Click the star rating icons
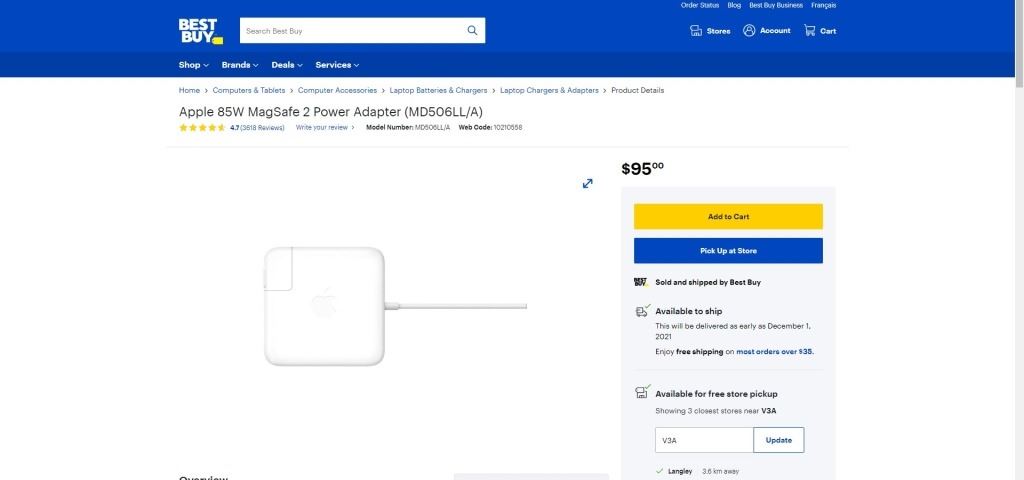Image resolution: width=1024 pixels, height=480 pixels. [x=202, y=128]
